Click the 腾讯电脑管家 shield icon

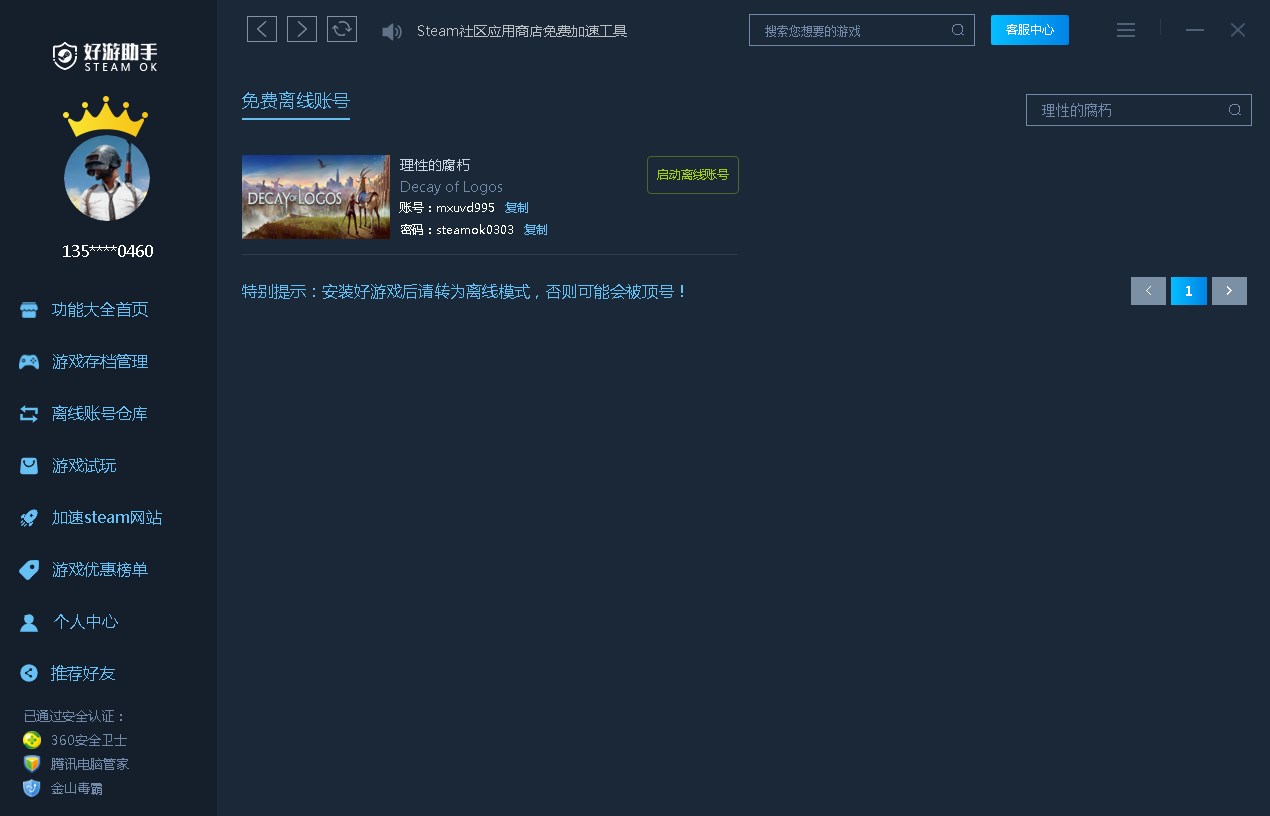pos(32,764)
